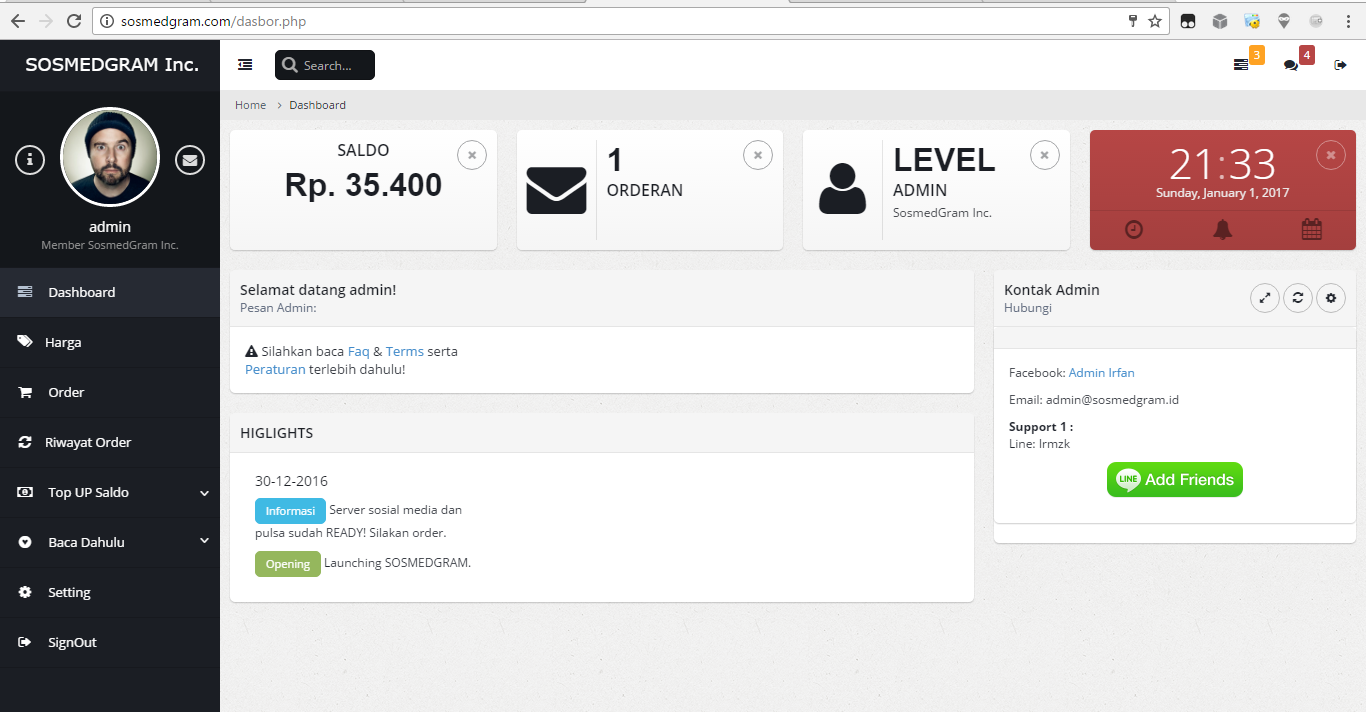Click the LINE Add Friends button
Image resolution: width=1366 pixels, height=712 pixels.
(1175, 480)
